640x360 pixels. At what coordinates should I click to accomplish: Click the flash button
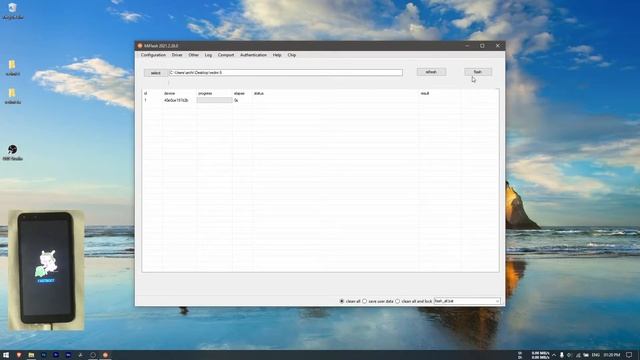[x=478, y=72]
